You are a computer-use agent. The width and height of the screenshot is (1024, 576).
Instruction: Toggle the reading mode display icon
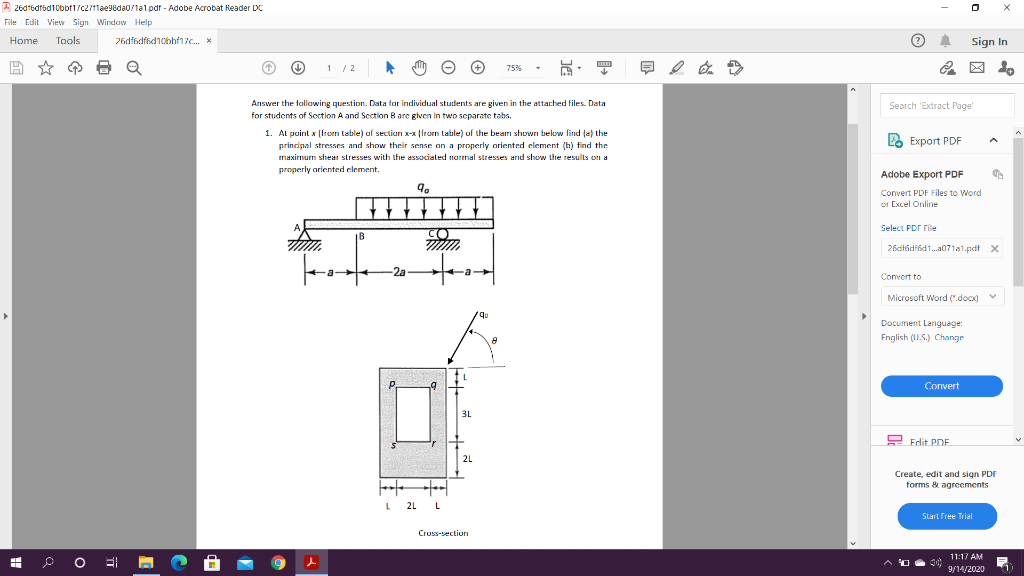point(602,67)
